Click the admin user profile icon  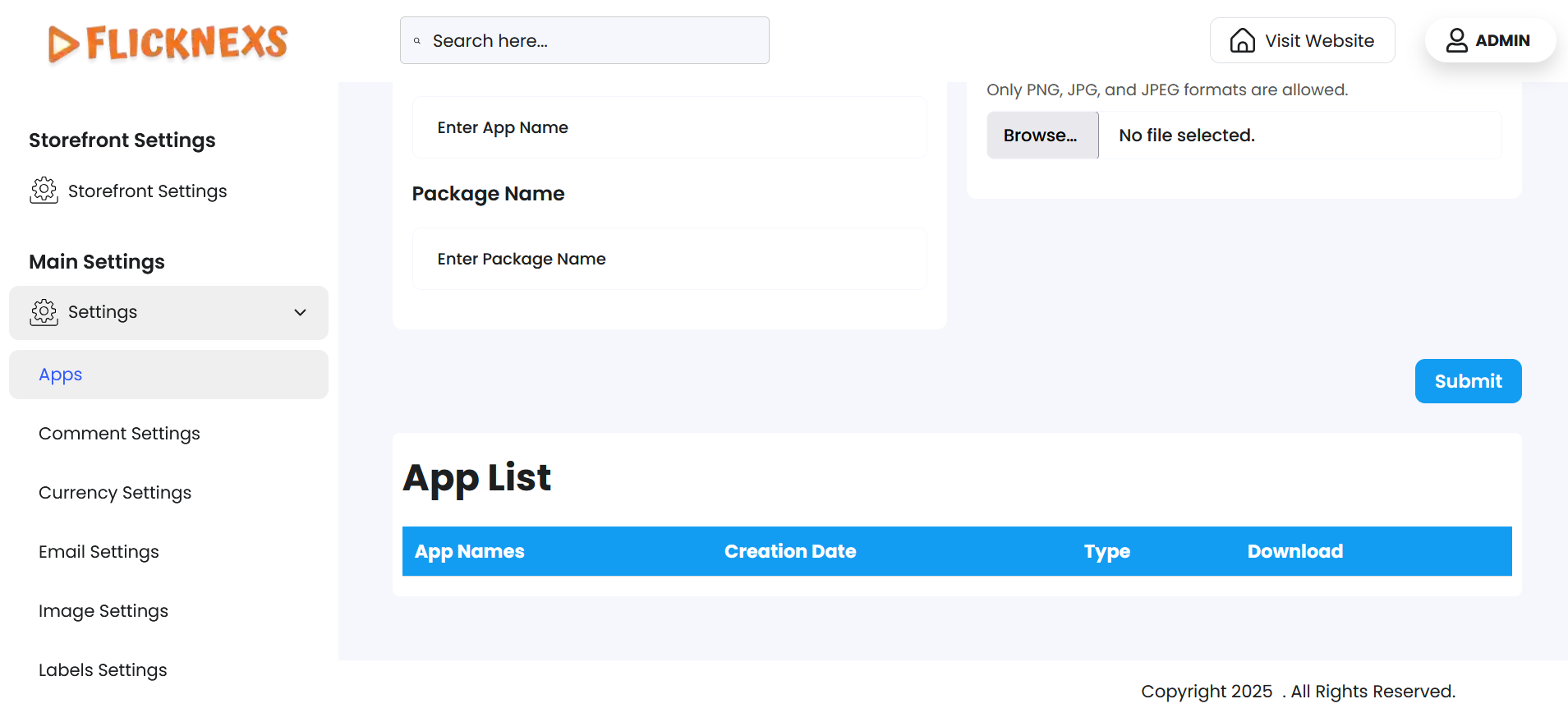click(x=1456, y=40)
